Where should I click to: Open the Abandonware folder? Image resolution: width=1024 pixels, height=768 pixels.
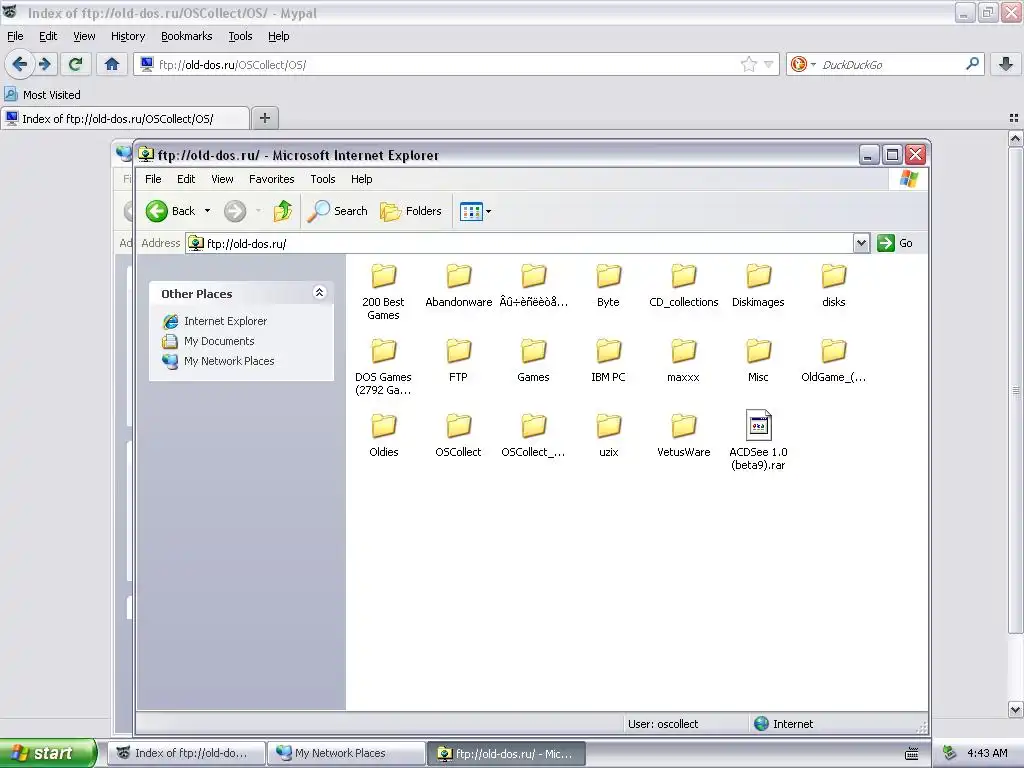click(458, 285)
